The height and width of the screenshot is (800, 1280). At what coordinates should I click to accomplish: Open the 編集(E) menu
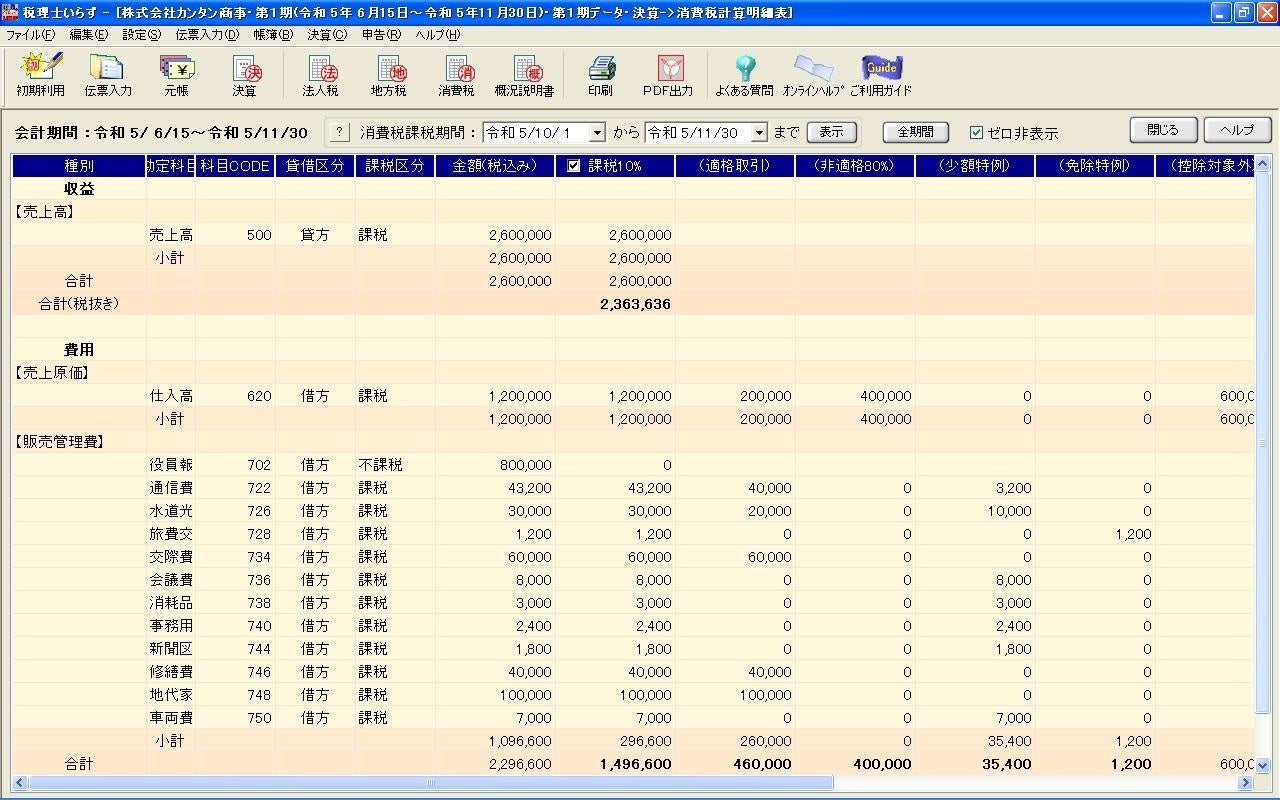point(88,34)
